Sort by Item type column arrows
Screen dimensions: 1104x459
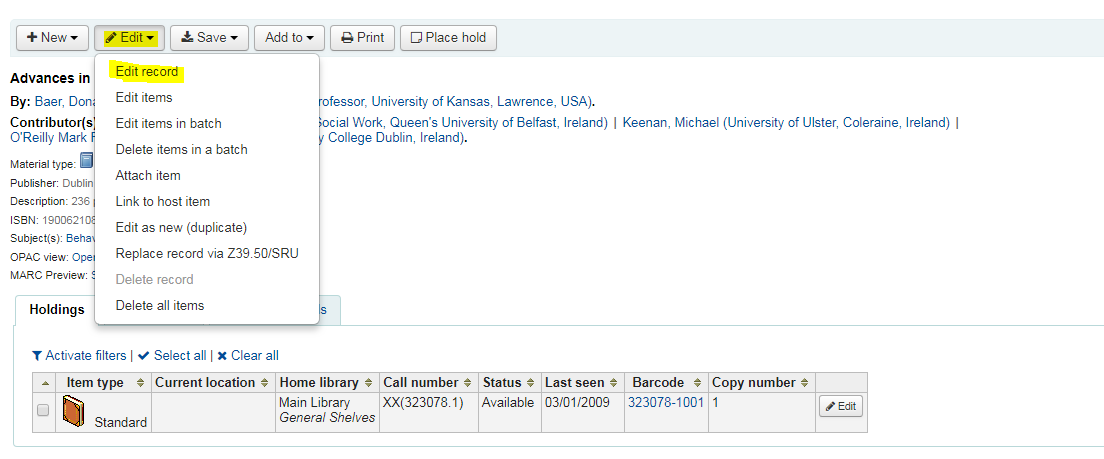tap(139, 383)
